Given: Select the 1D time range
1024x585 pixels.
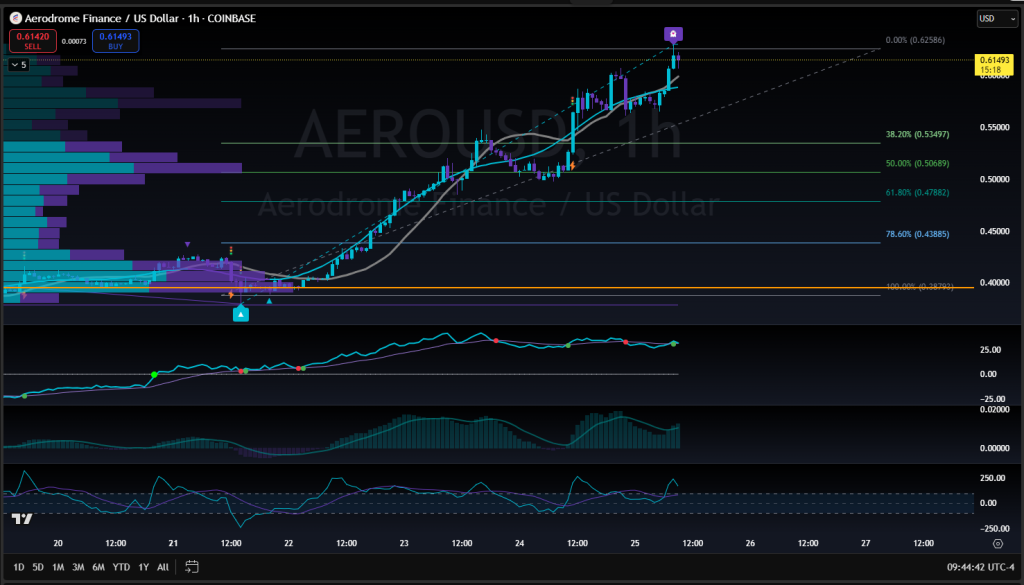Looking at the screenshot, I should 19,567.
